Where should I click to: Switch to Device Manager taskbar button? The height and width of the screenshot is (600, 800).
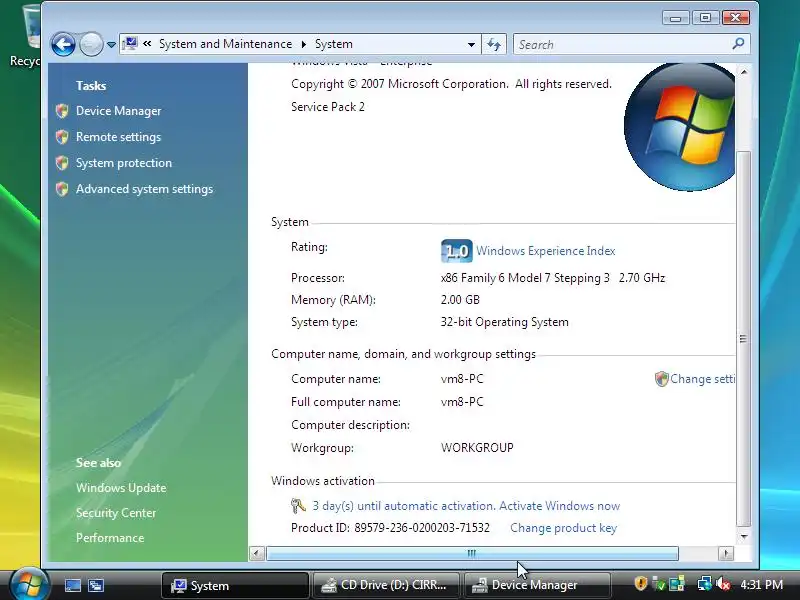click(x=536, y=585)
